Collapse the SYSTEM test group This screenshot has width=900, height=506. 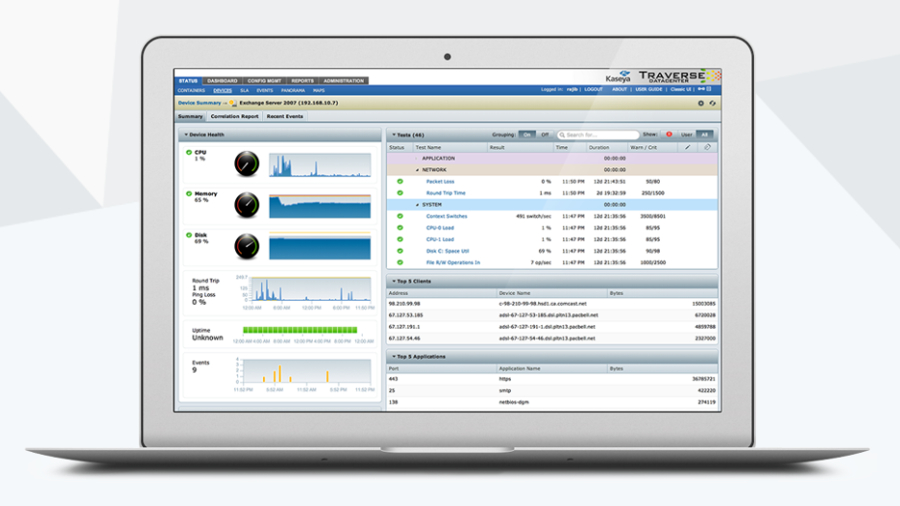417,205
